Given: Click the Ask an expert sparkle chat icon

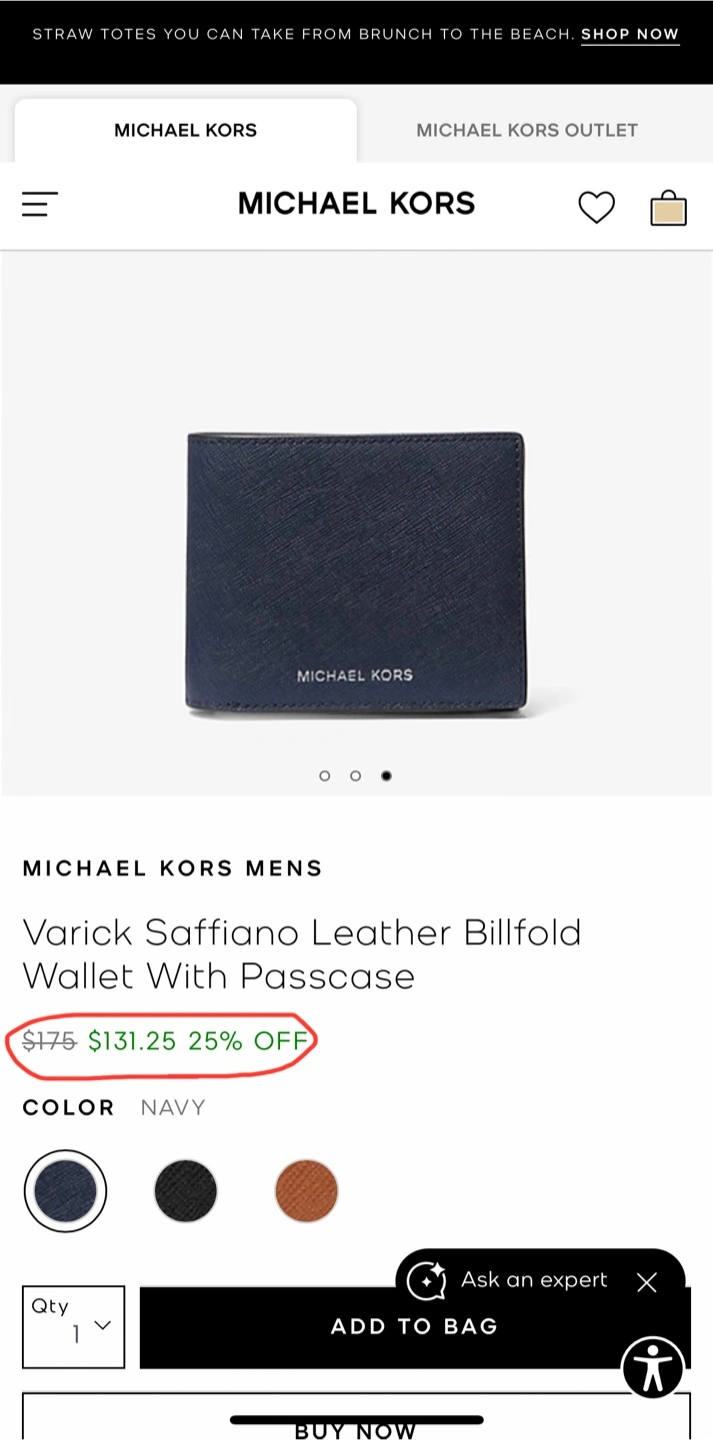Looking at the screenshot, I should click(427, 1281).
